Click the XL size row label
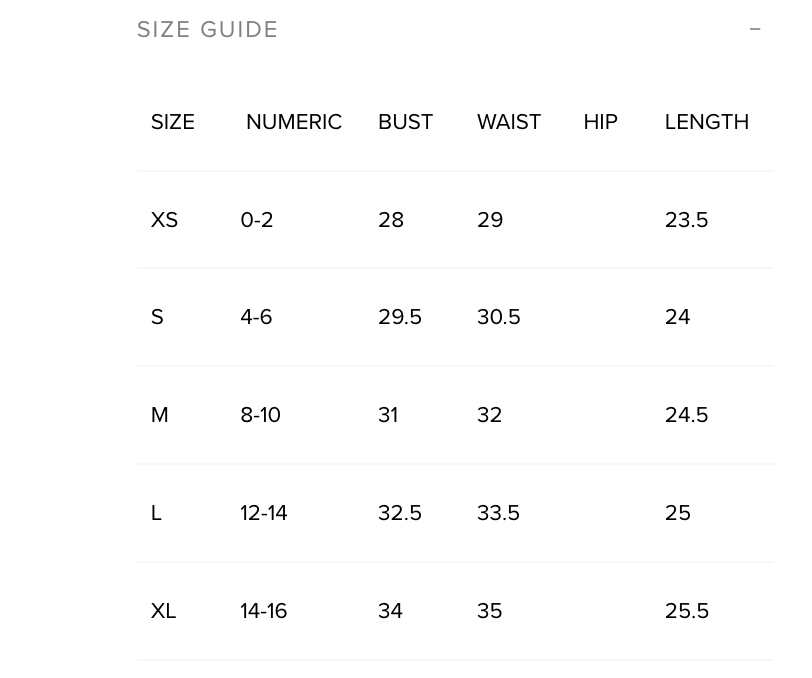This screenshot has height=678, width=812. [164, 611]
